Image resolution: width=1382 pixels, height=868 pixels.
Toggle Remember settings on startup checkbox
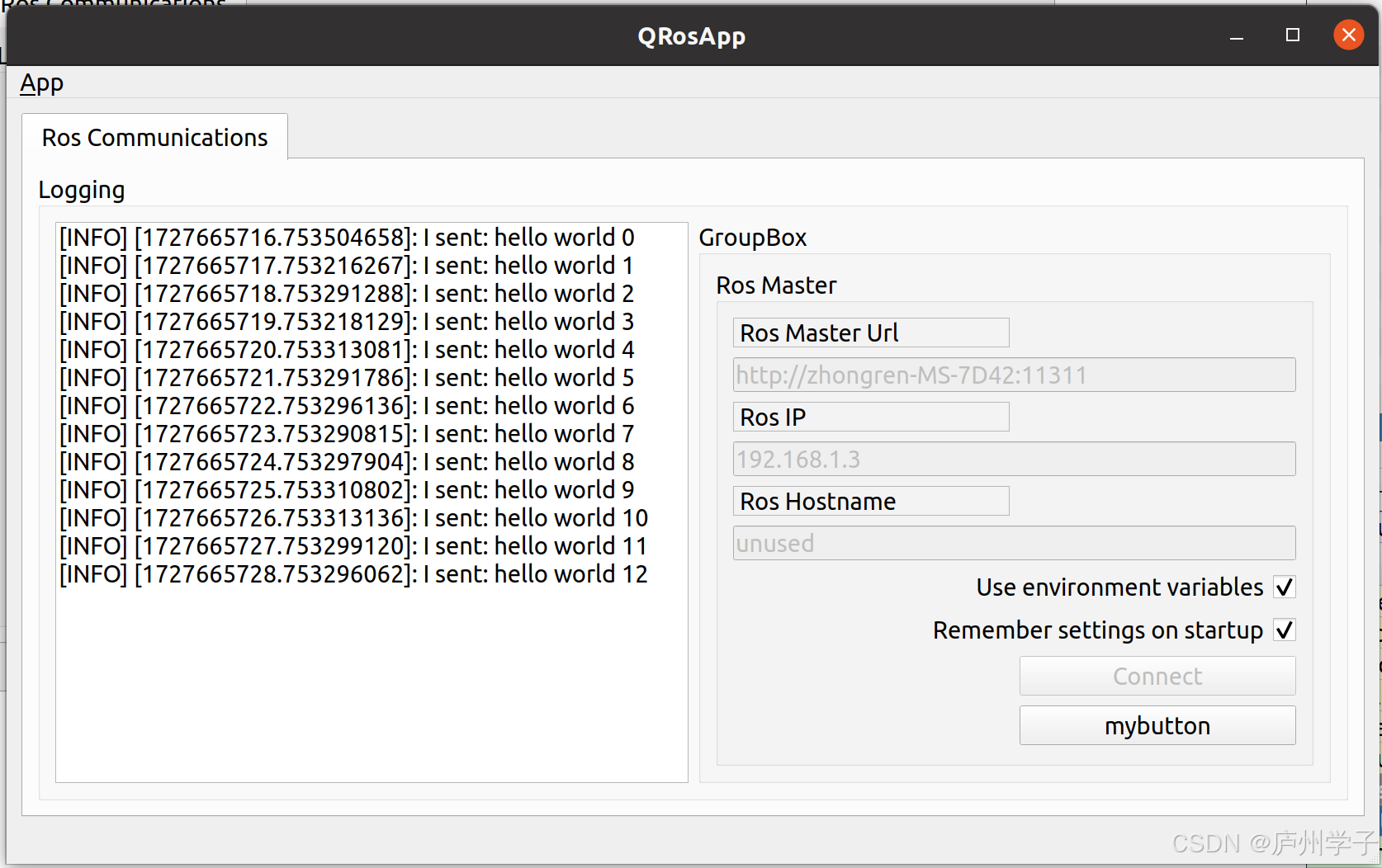point(1285,630)
